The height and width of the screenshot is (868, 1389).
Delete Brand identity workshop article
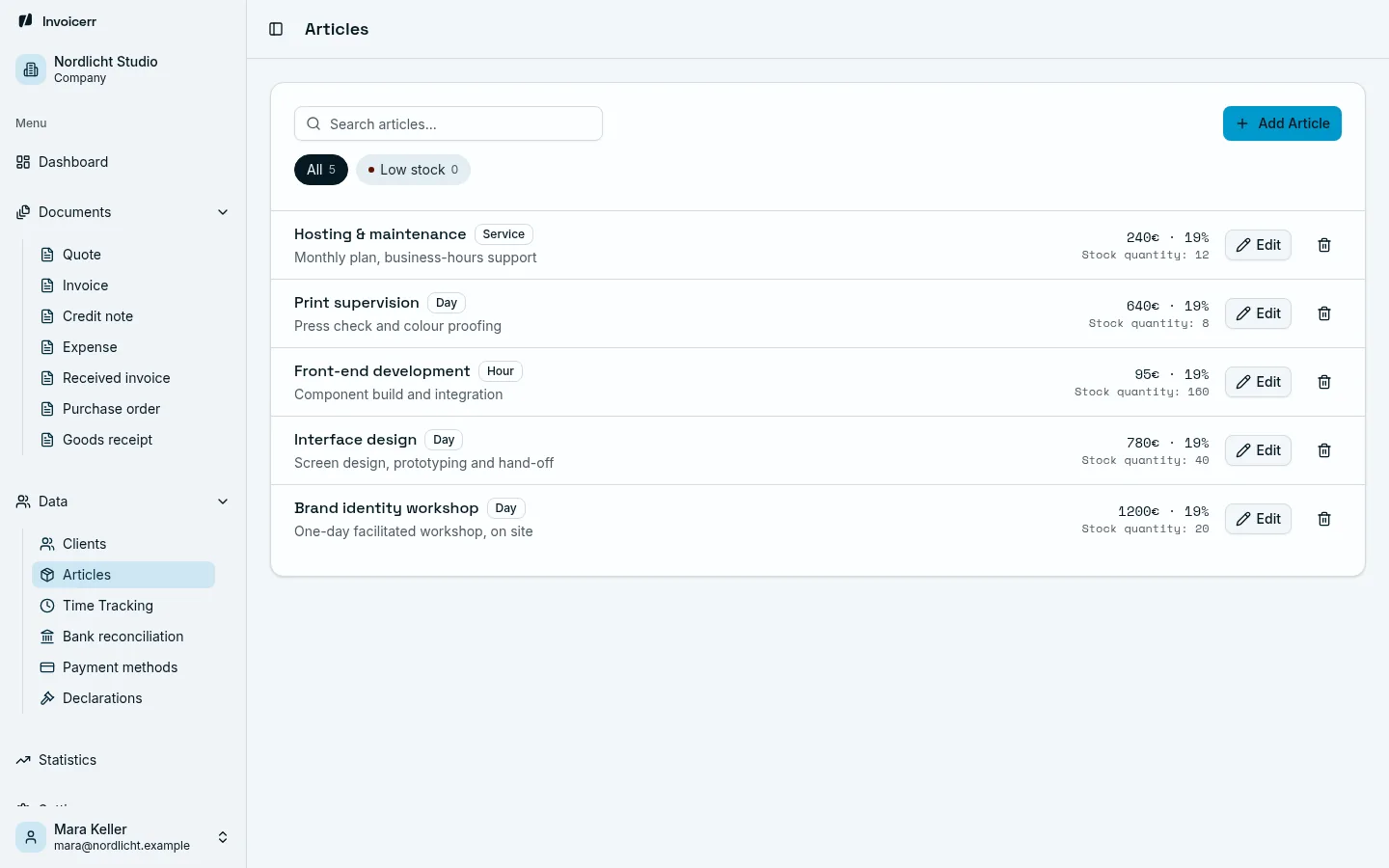[1324, 519]
